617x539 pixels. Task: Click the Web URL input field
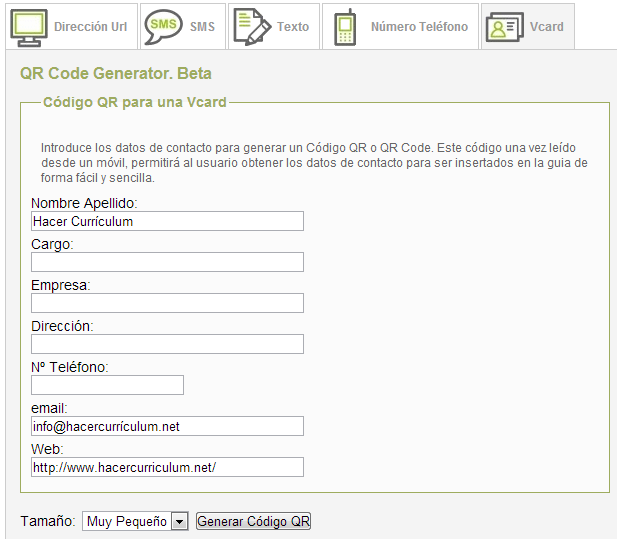point(167,467)
